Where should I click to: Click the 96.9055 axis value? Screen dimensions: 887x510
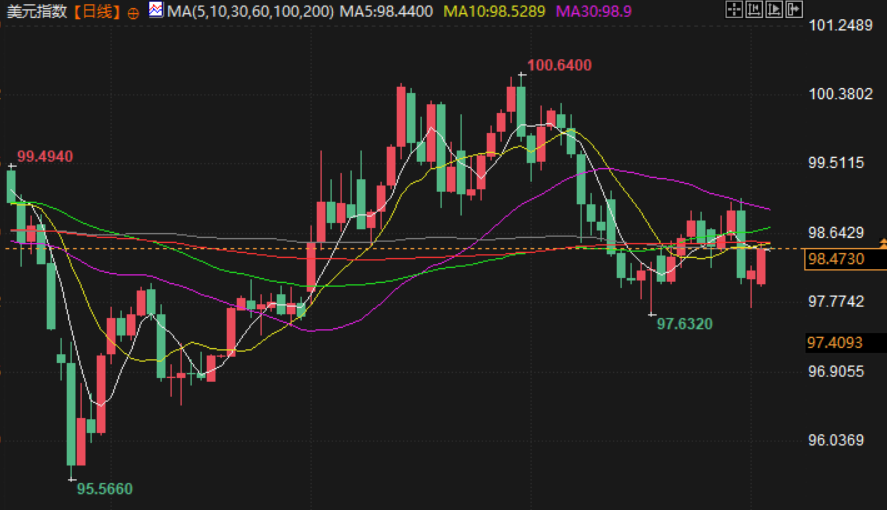[x=836, y=371]
